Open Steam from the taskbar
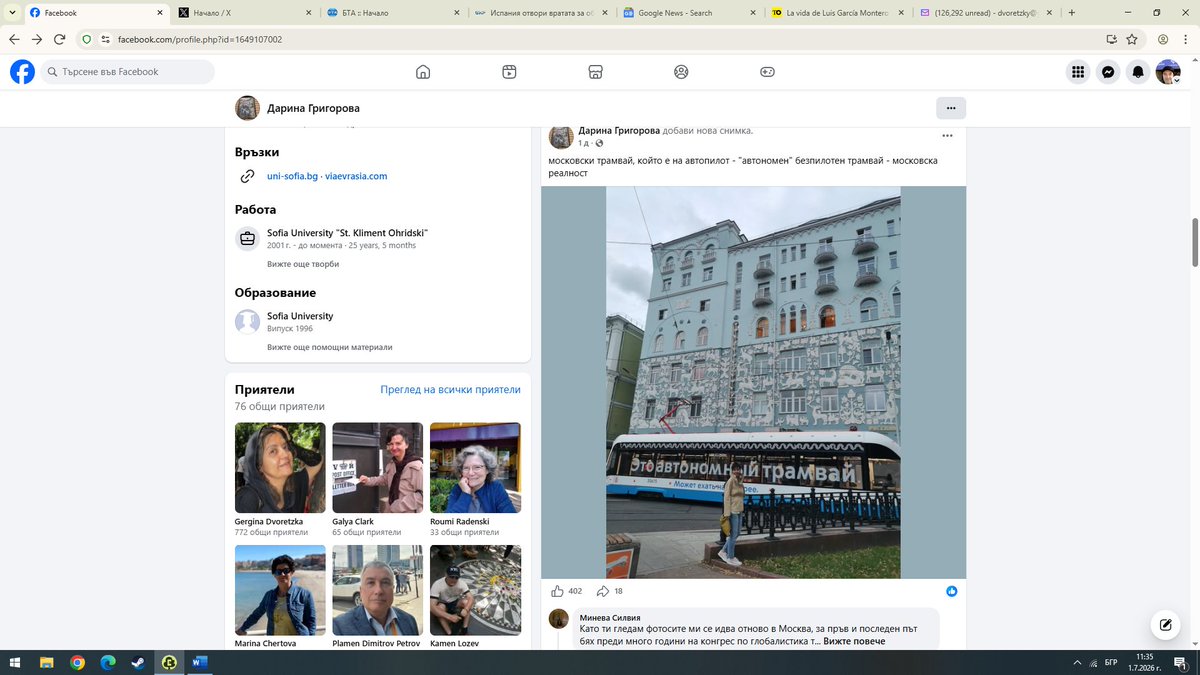The height and width of the screenshot is (675, 1200). pos(138,662)
